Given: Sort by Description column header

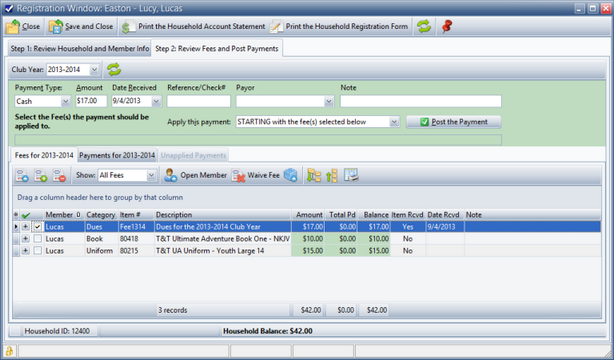Looking at the screenshot, I should tap(222, 215).
